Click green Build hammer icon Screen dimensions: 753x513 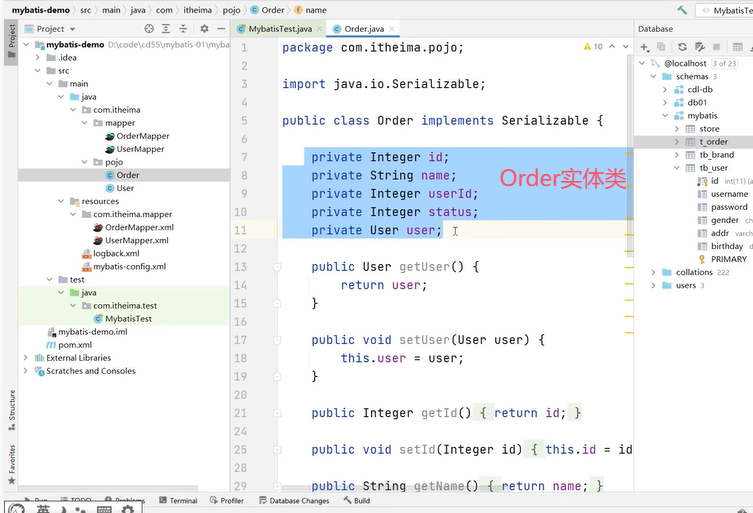pos(682,10)
